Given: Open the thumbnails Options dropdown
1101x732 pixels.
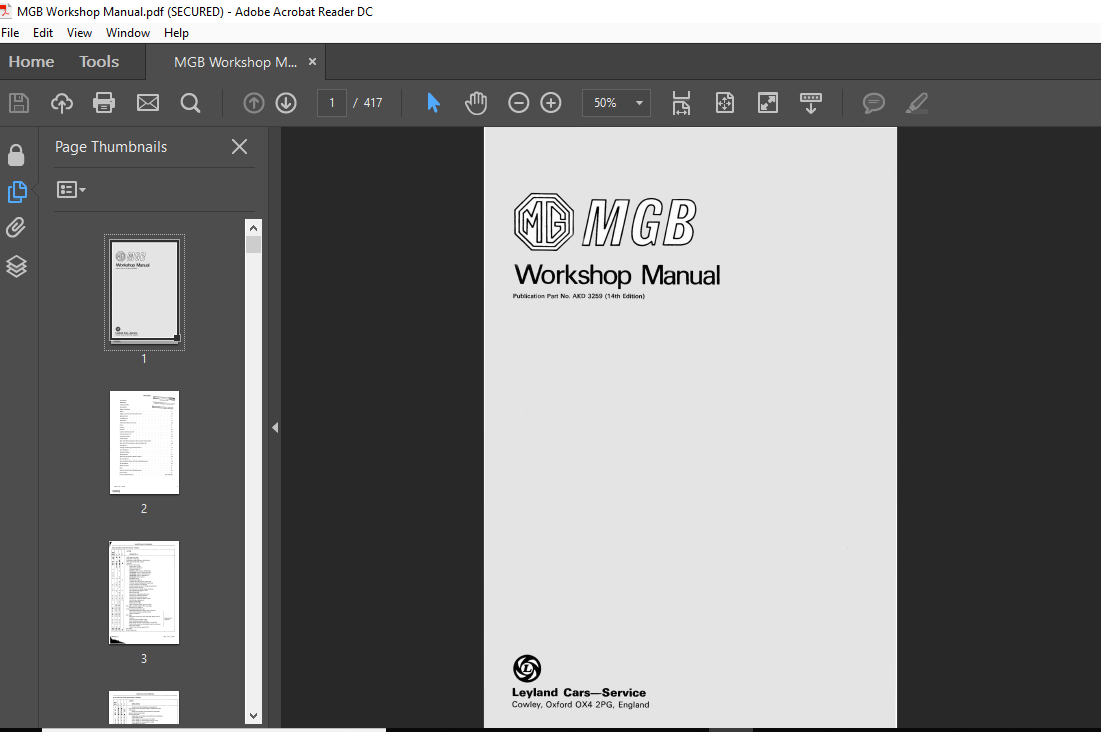Looking at the screenshot, I should (x=71, y=190).
